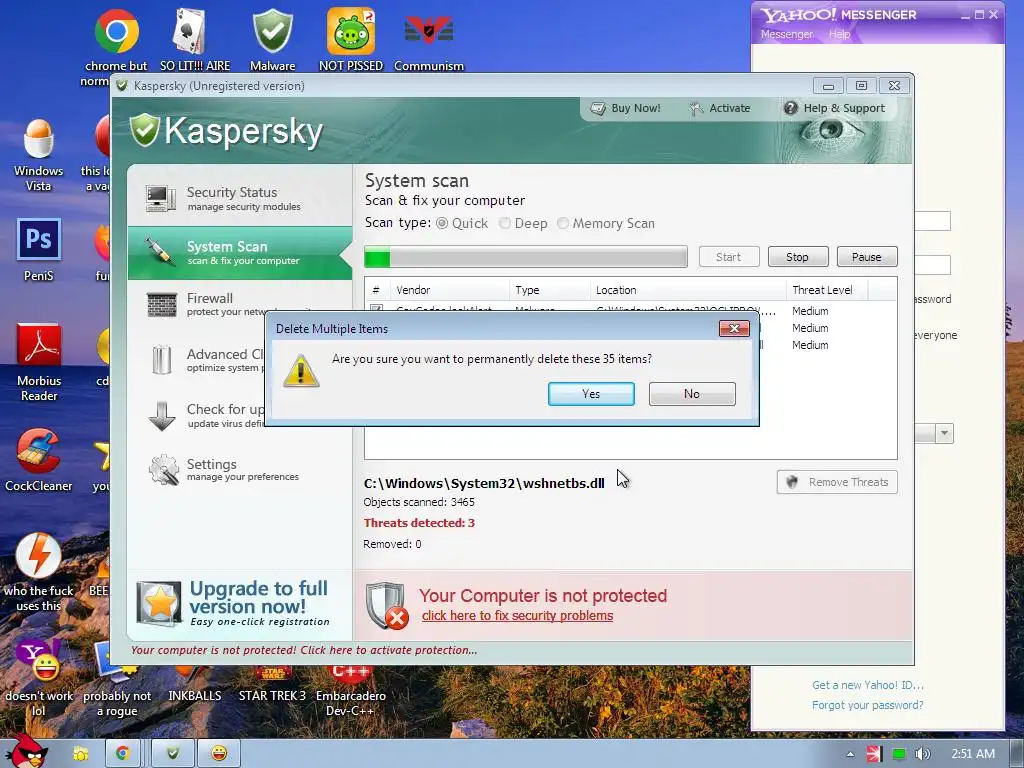
Task: Click the Type column header
Action: [x=550, y=290]
